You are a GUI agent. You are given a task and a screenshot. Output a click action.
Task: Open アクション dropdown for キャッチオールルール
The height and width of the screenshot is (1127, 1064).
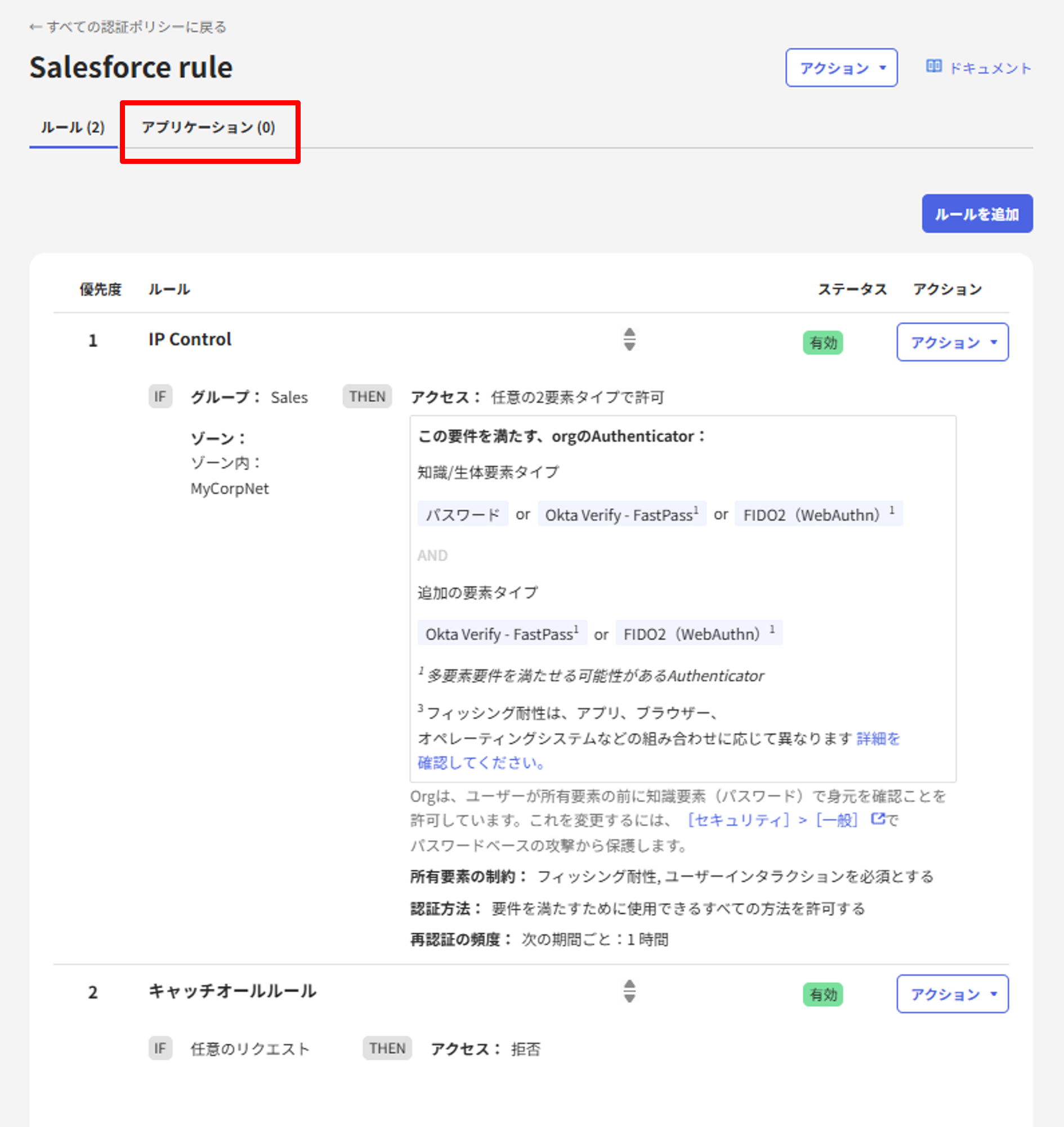952,994
